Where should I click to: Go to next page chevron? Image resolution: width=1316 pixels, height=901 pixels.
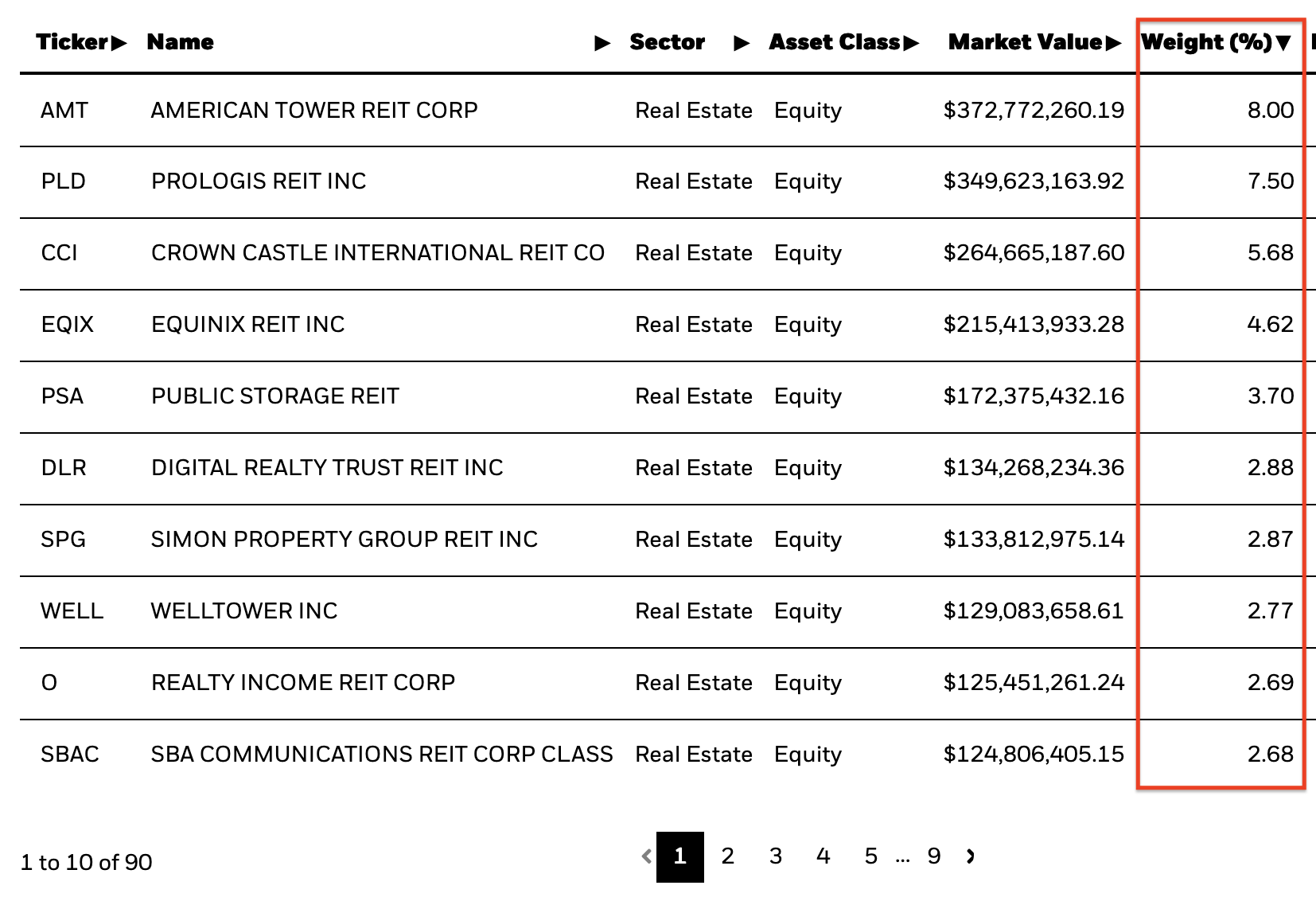pyautogui.click(x=971, y=856)
